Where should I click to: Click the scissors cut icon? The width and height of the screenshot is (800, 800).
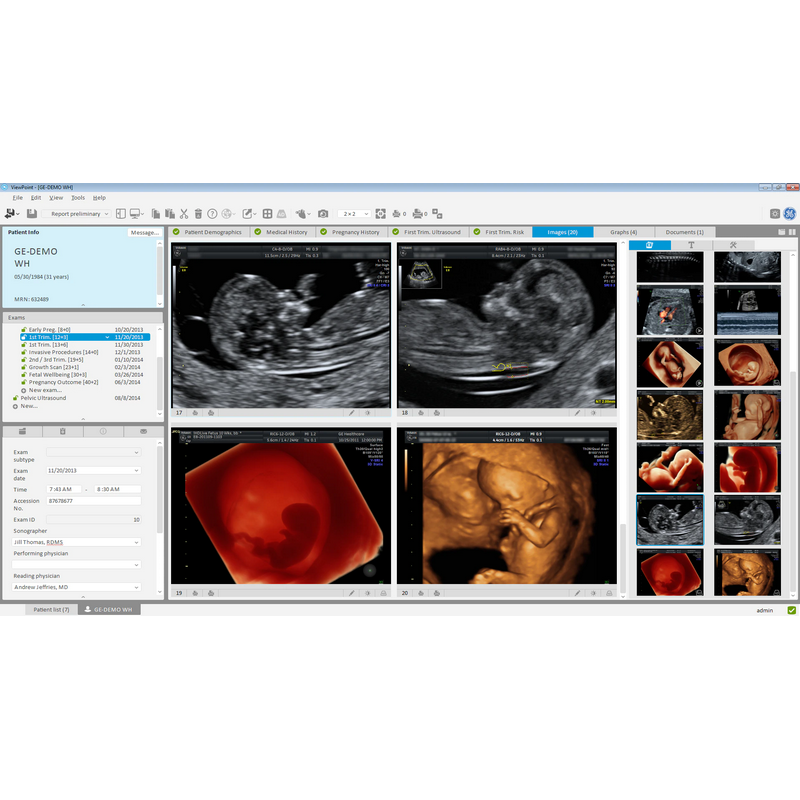(184, 214)
